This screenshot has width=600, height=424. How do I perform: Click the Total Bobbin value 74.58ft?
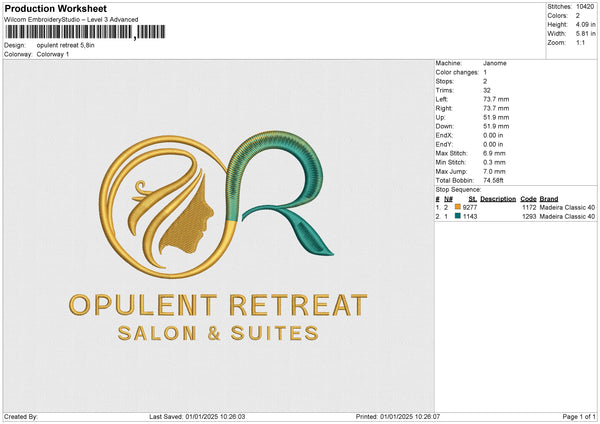point(493,180)
